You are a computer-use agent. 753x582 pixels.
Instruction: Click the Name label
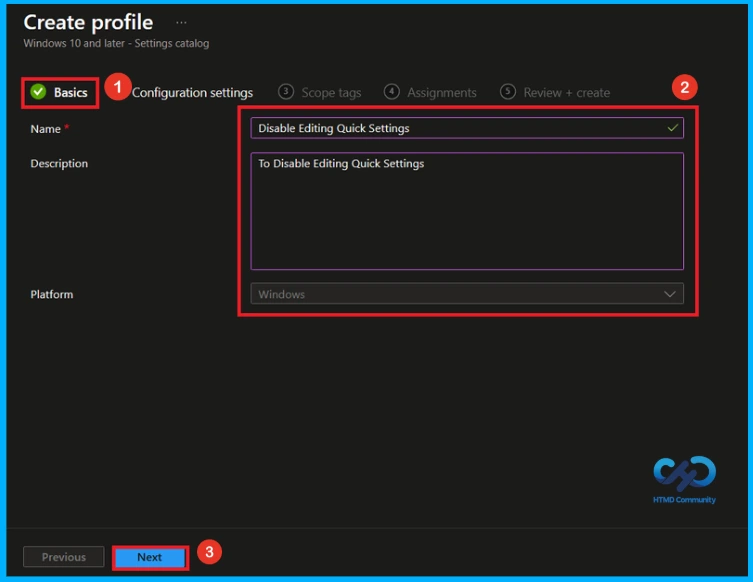point(46,129)
